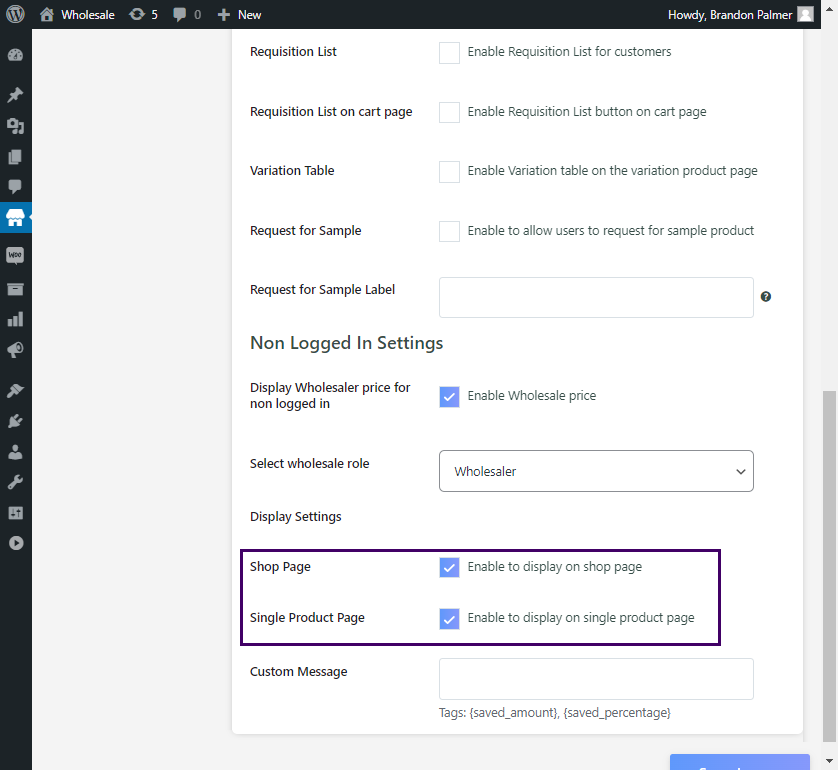
Task: Open the Tools wrench icon in sidebar
Action: point(15,482)
